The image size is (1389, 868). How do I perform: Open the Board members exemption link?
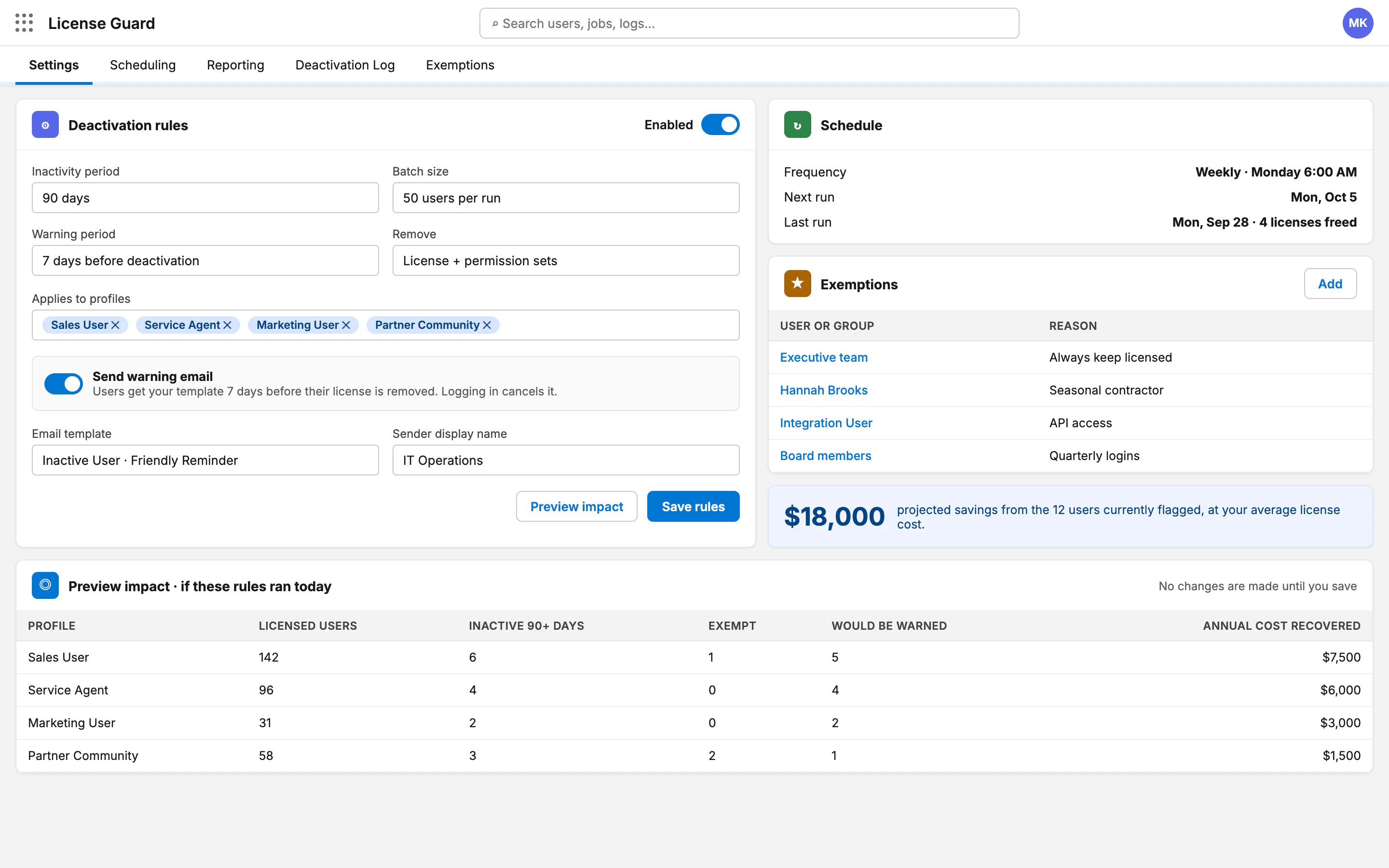(x=825, y=456)
